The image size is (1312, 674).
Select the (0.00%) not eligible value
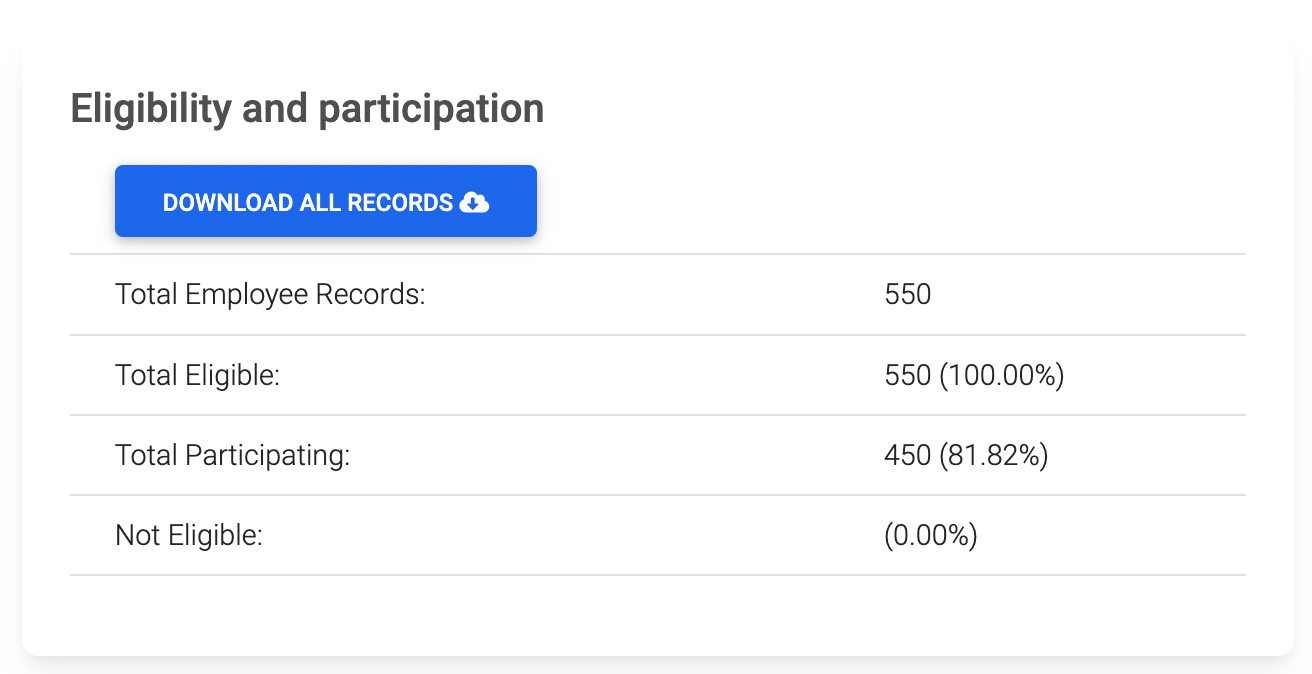tap(931, 535)
